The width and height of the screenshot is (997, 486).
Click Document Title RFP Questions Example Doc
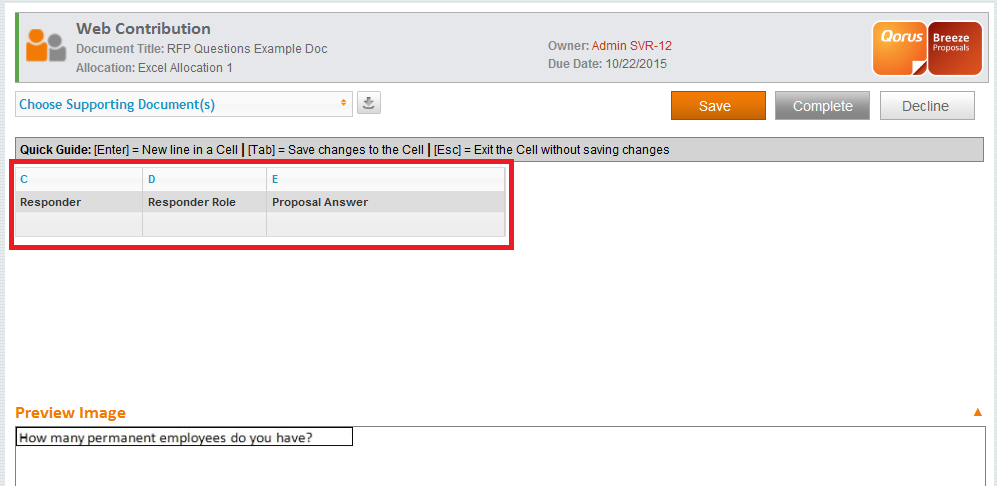(x=202, y=49)
